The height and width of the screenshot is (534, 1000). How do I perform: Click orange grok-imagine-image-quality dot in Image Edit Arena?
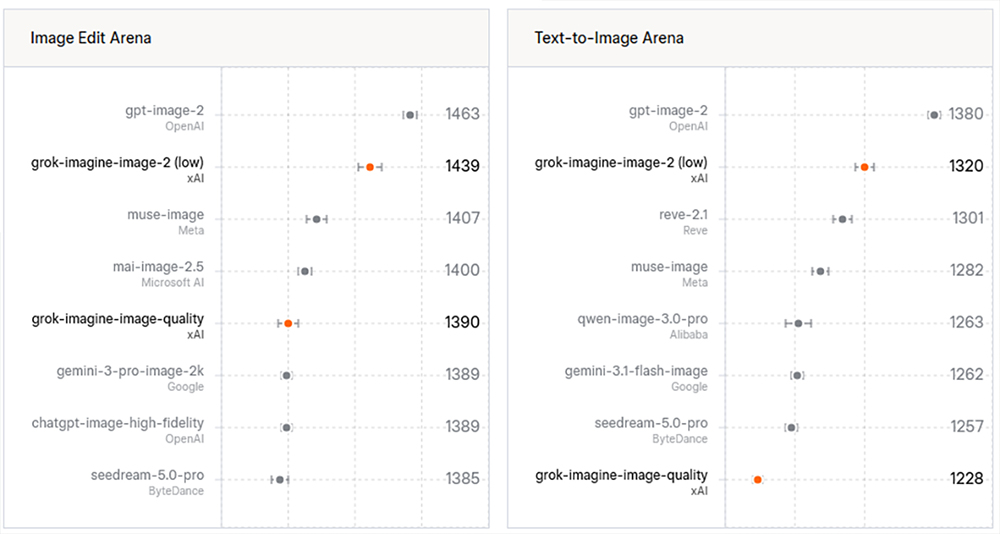[288, 323]
